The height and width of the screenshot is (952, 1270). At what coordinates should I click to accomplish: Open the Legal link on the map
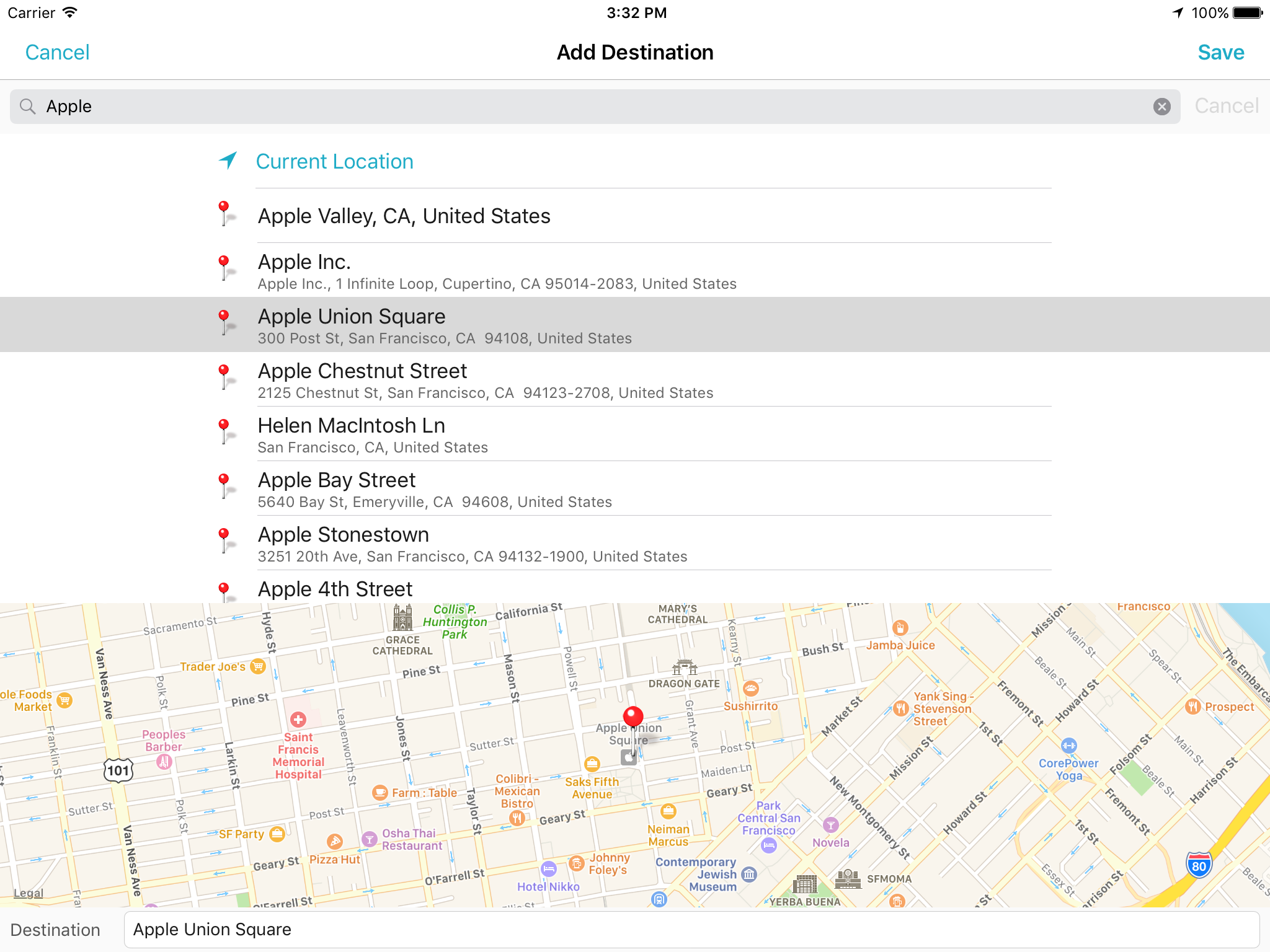29,893
